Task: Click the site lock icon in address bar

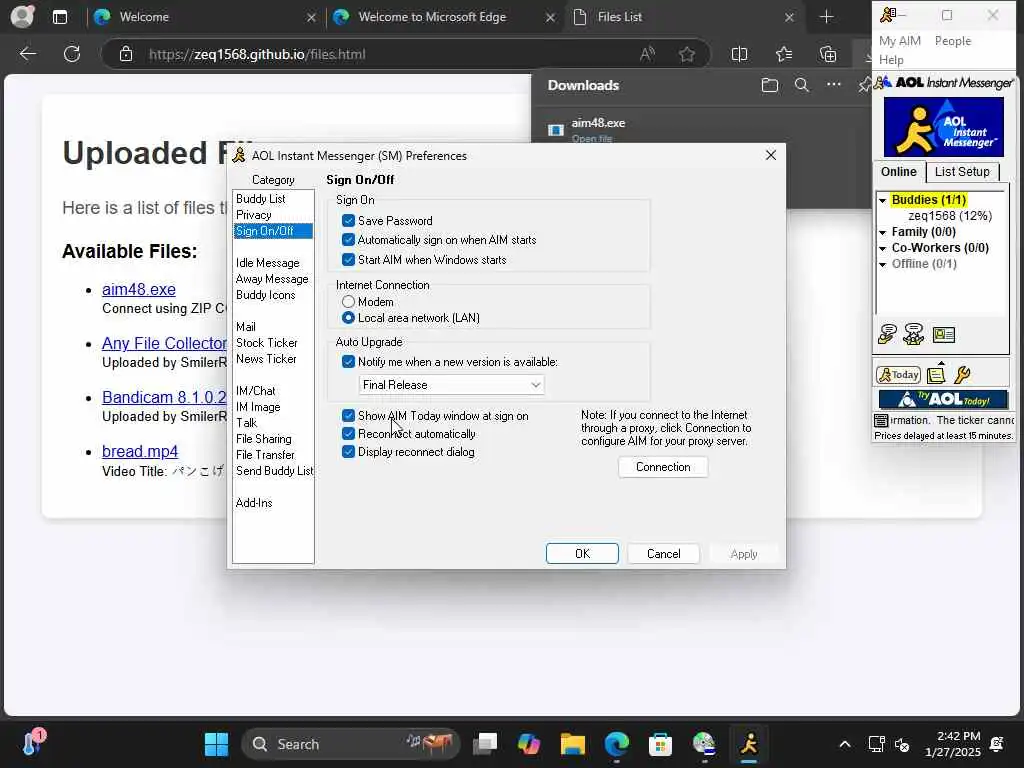Action: pos(126,54)
